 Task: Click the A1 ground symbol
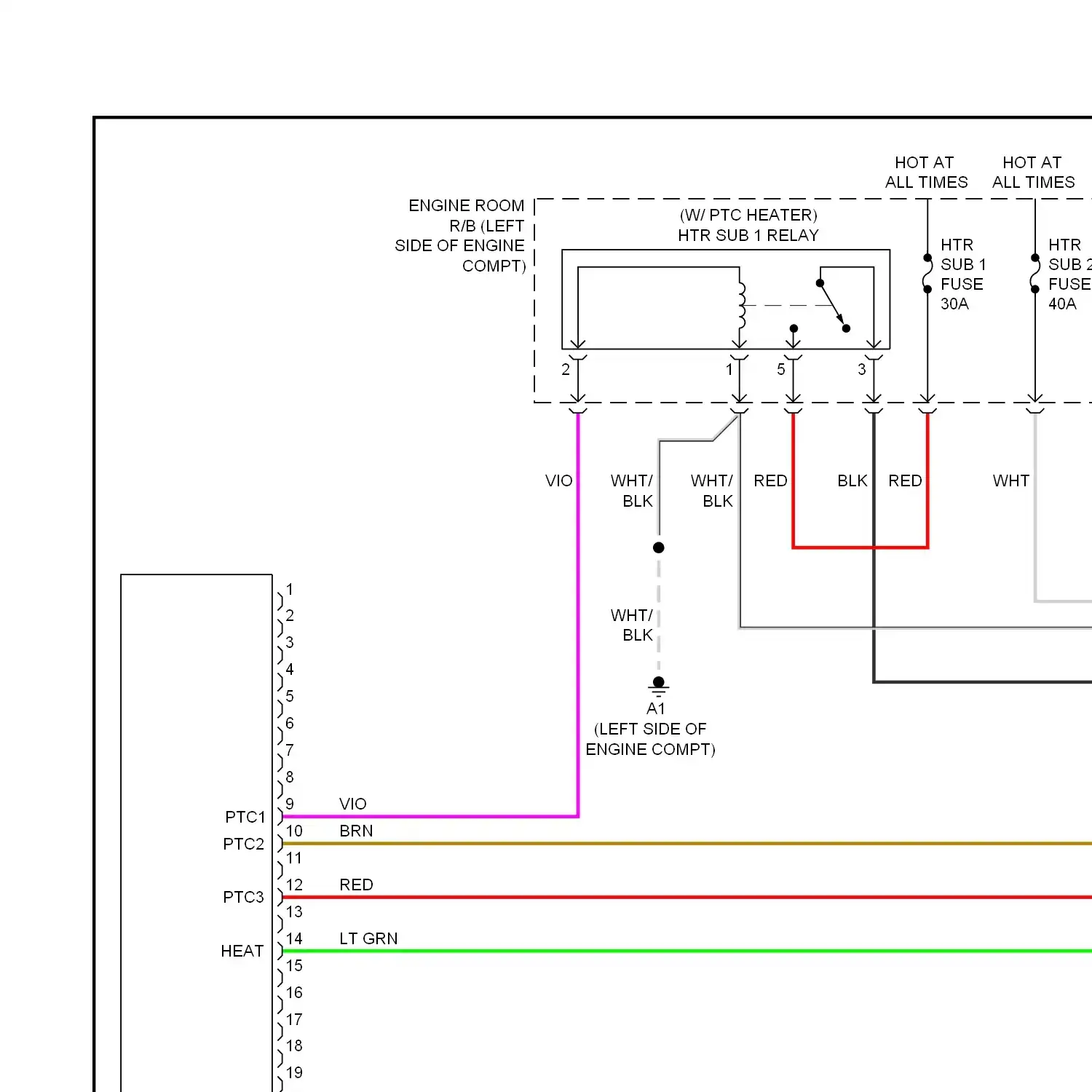coord(659,687)
